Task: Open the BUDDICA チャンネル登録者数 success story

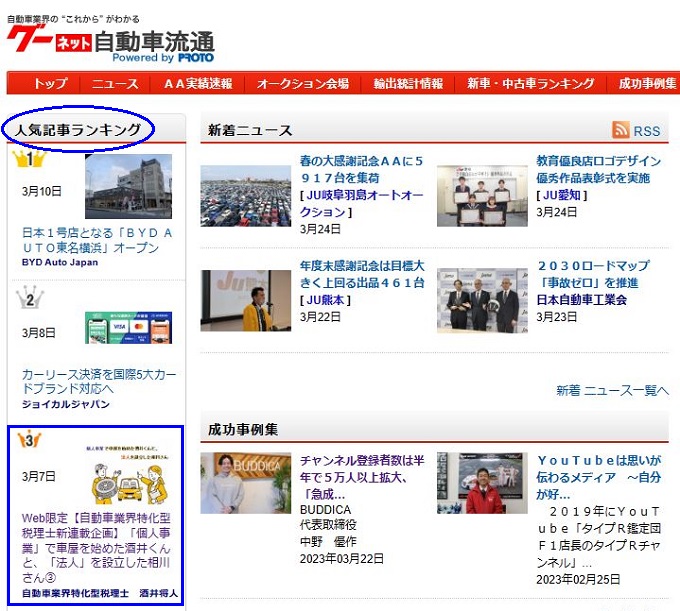Action: tap(361, 477)
